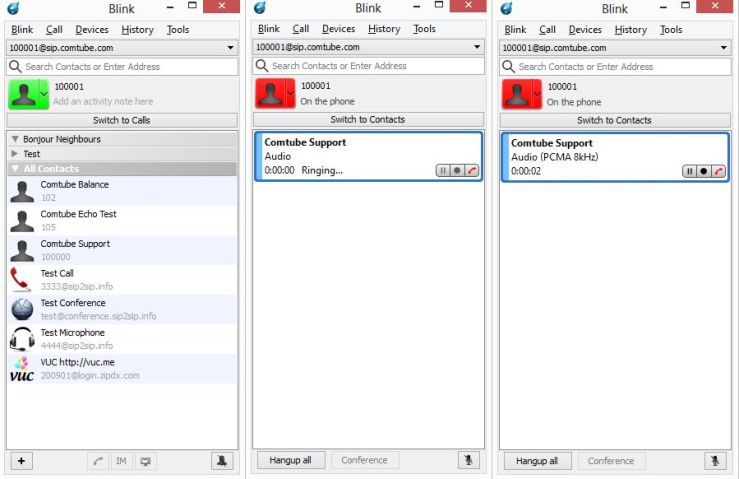740x479 pixels.
Task: Click the audio call icon in the bottom toolbar
Action: (x=98, y=461)
